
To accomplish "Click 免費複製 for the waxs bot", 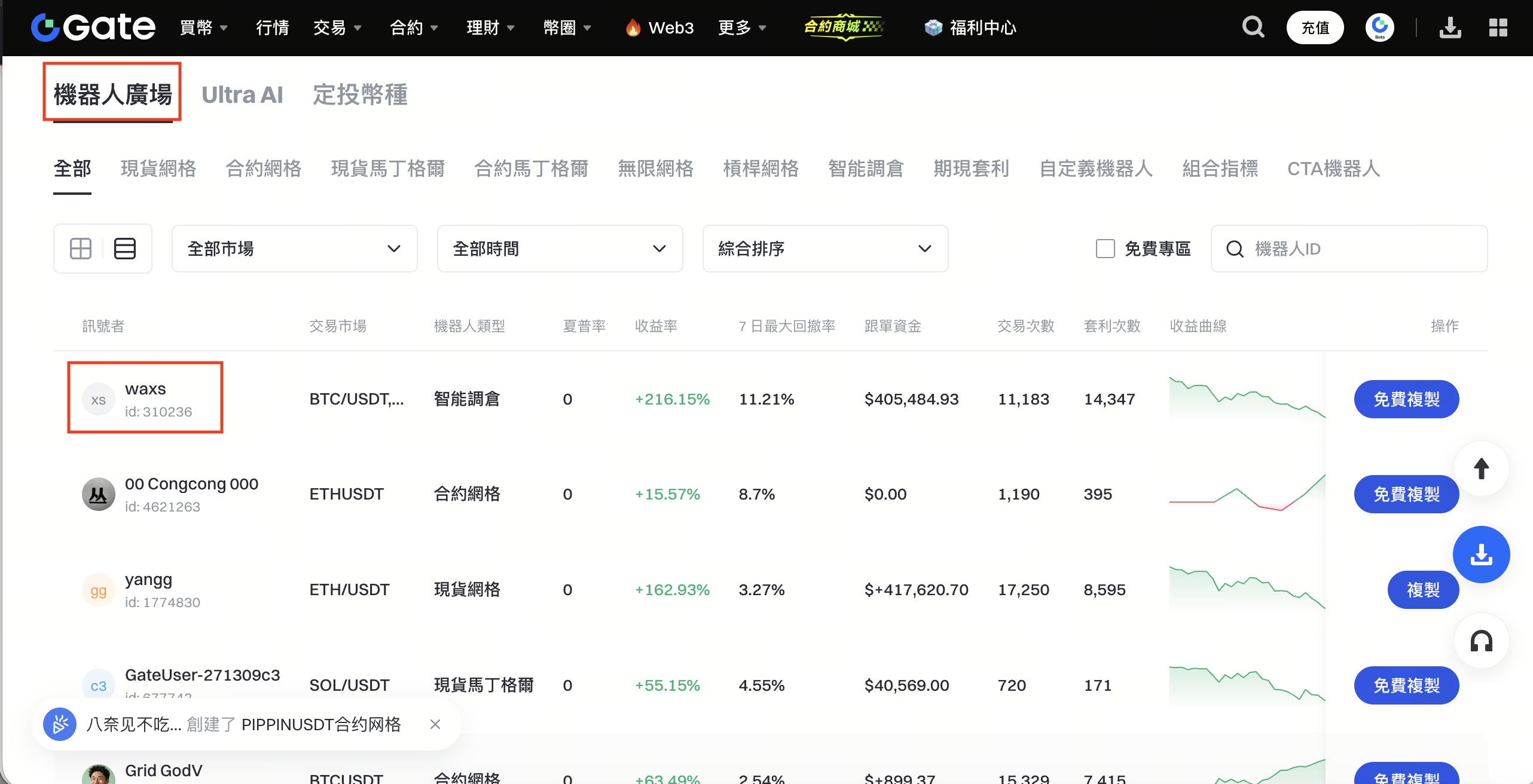I will [1406, 399].
